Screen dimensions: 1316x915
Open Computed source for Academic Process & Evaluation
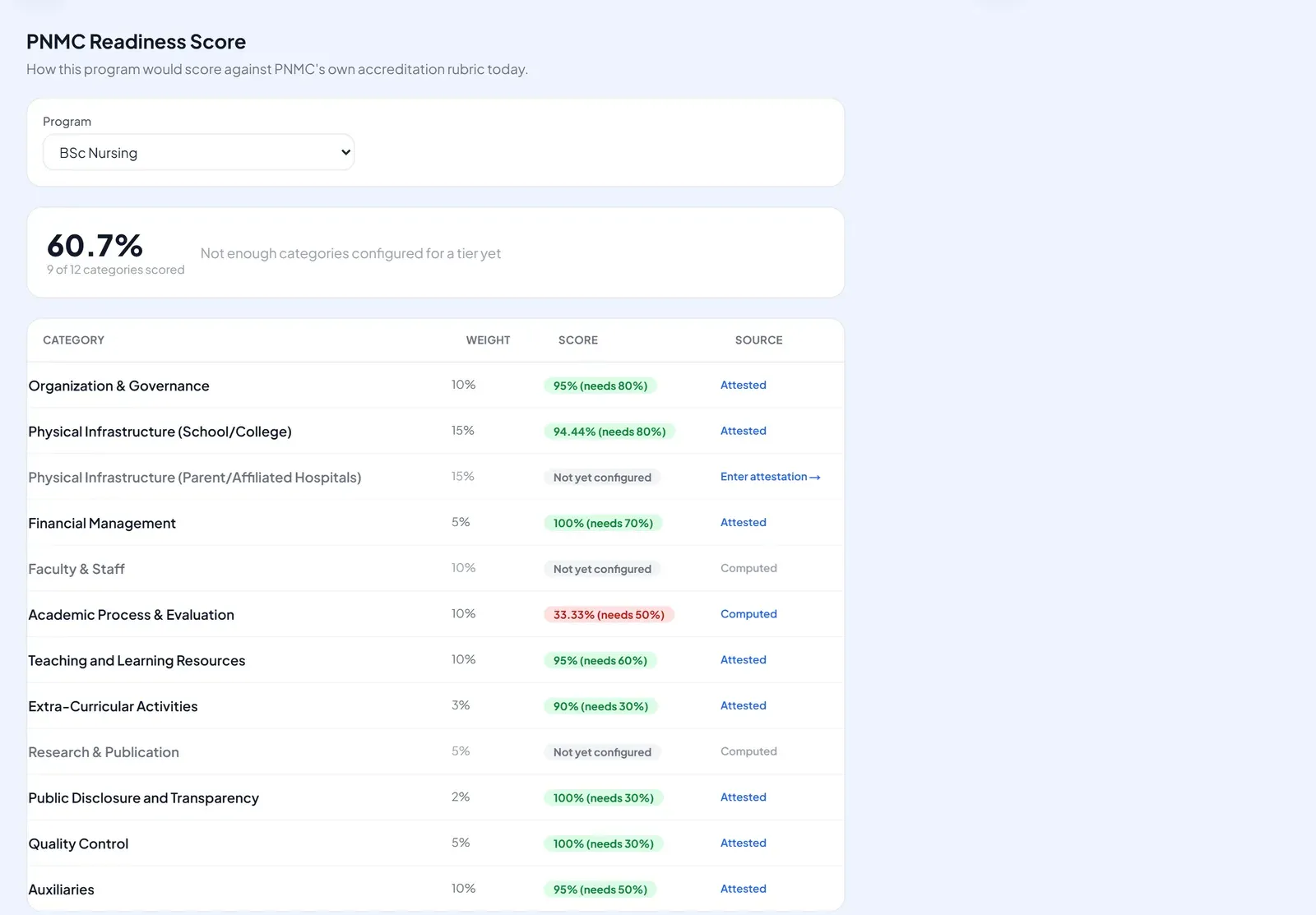pos(748,614)
